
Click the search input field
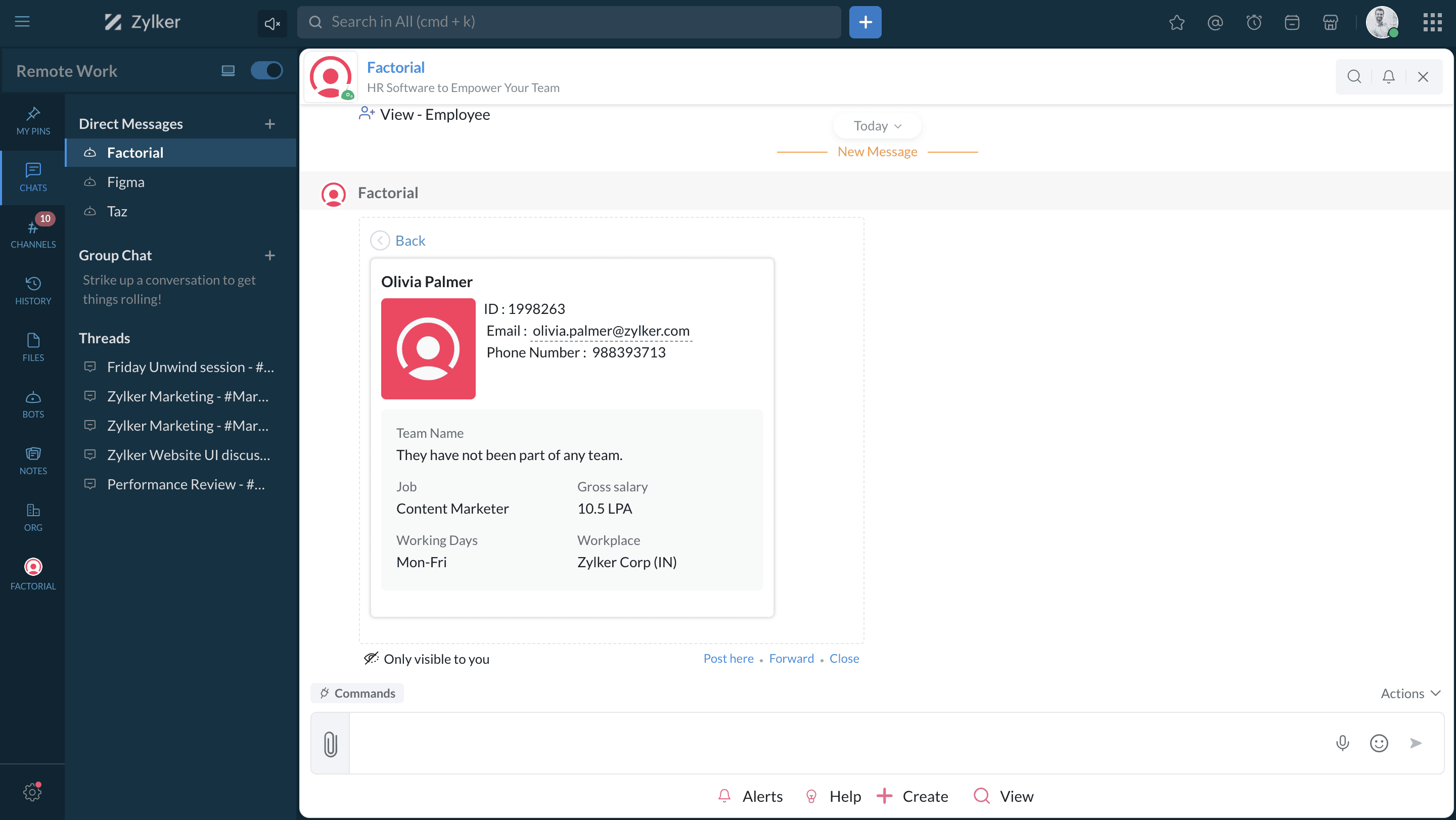pyautogui.click(x=569, y=22)
